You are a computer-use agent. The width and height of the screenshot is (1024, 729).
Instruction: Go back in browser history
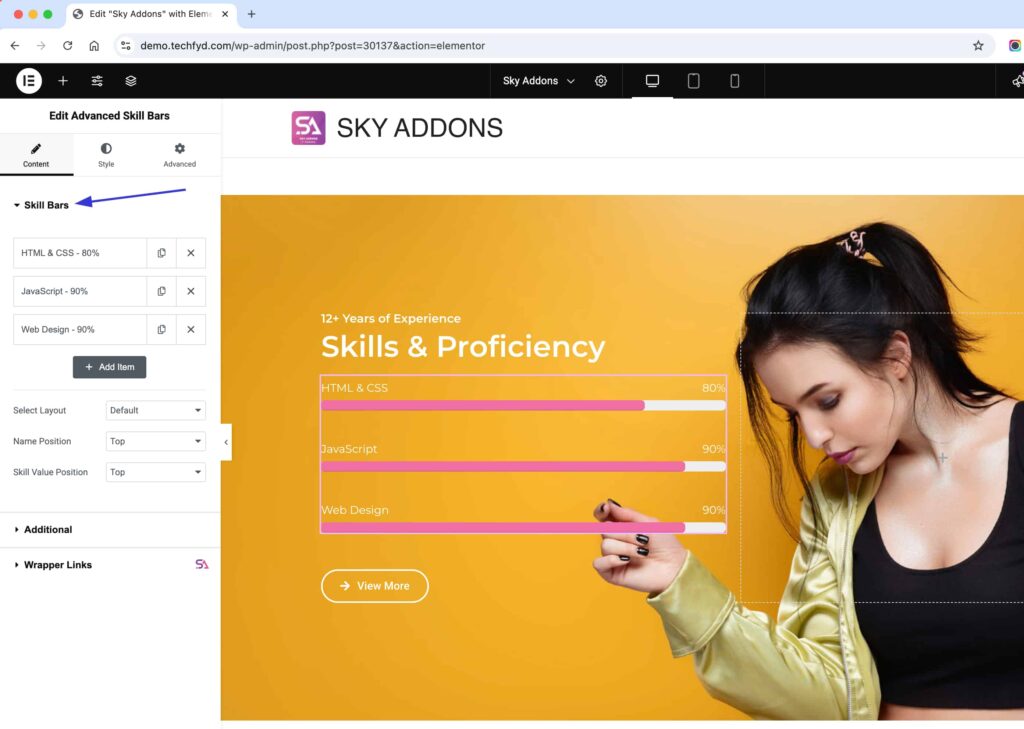coord(15,46)
